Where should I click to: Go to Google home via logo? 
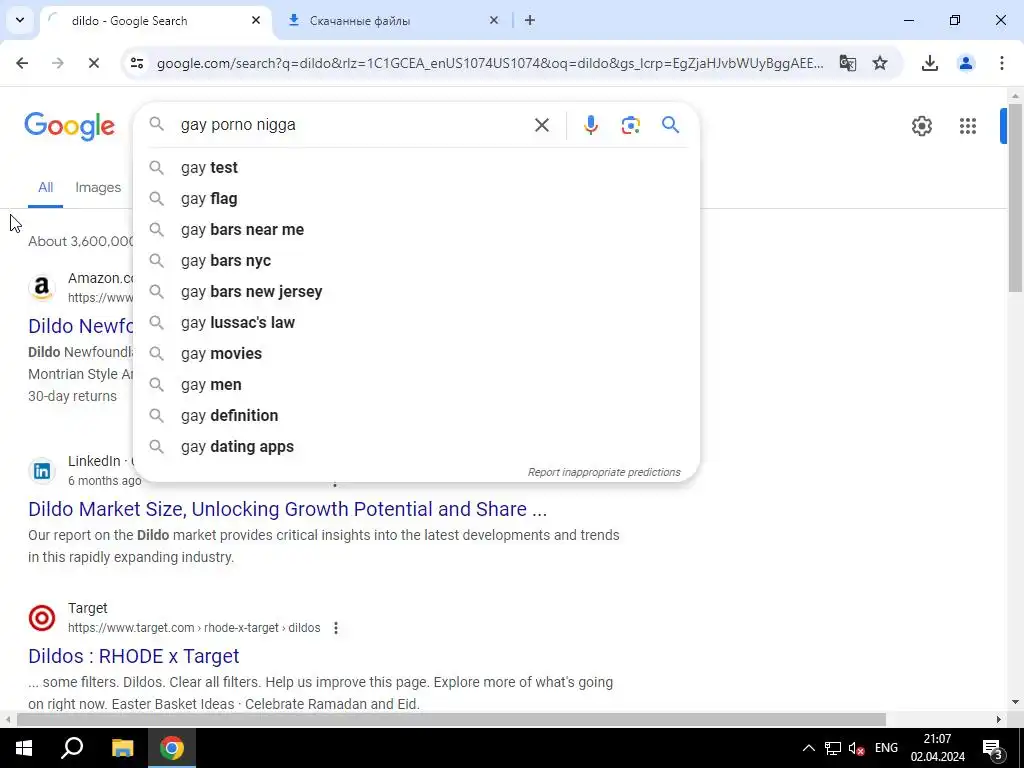click(69, 126)
